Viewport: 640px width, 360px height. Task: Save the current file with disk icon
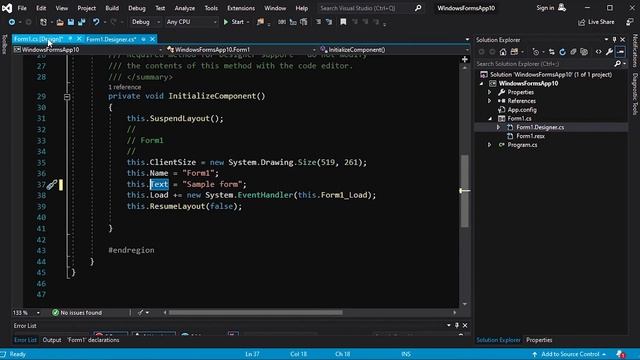click(x=71, y=22)
